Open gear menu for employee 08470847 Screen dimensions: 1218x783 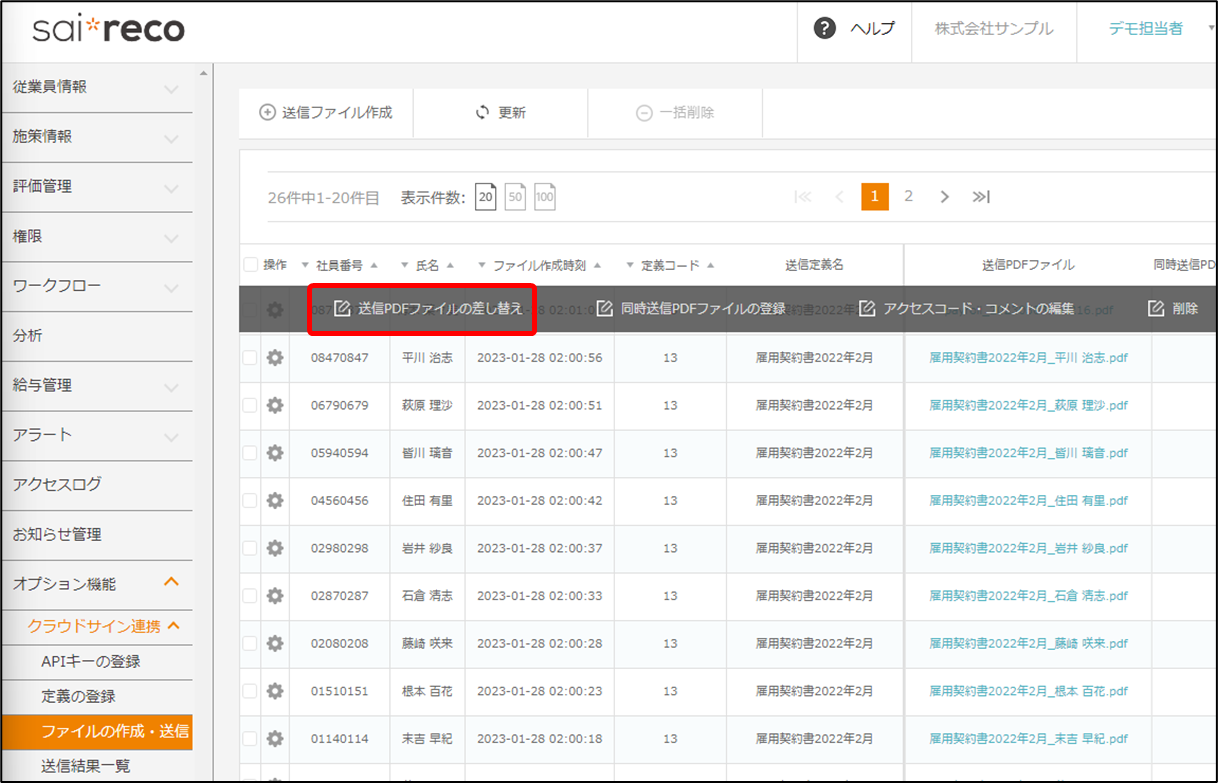click(275, 358)
